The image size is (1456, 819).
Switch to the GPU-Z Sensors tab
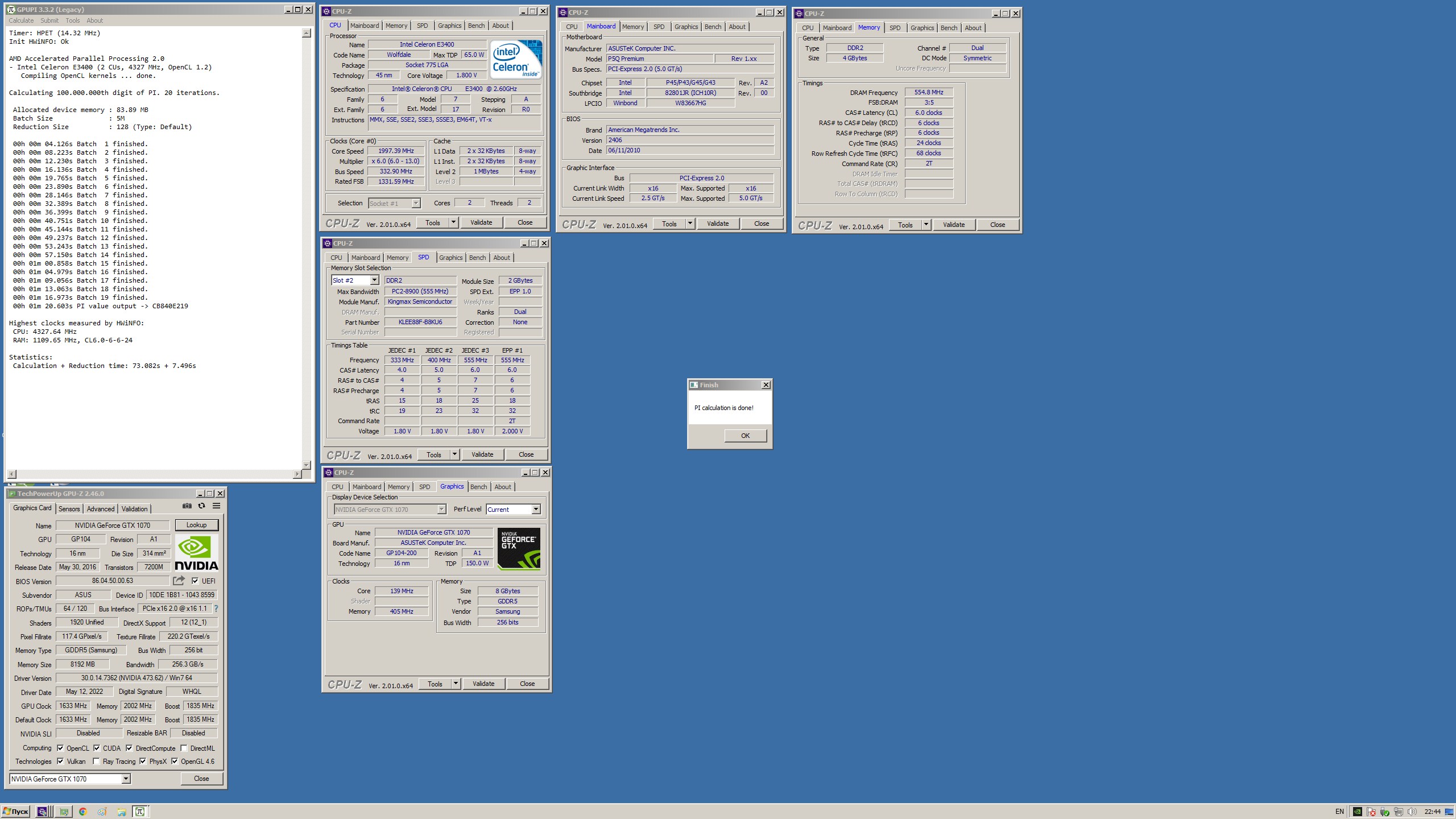[x=69, y=509]
